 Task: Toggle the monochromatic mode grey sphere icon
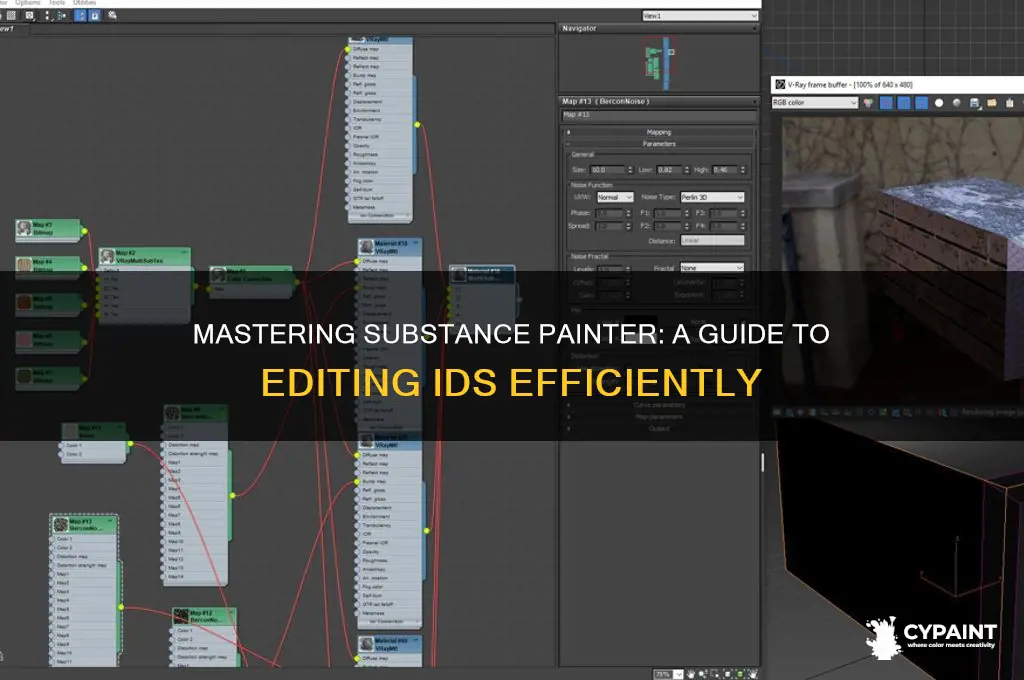coord(957,103)
